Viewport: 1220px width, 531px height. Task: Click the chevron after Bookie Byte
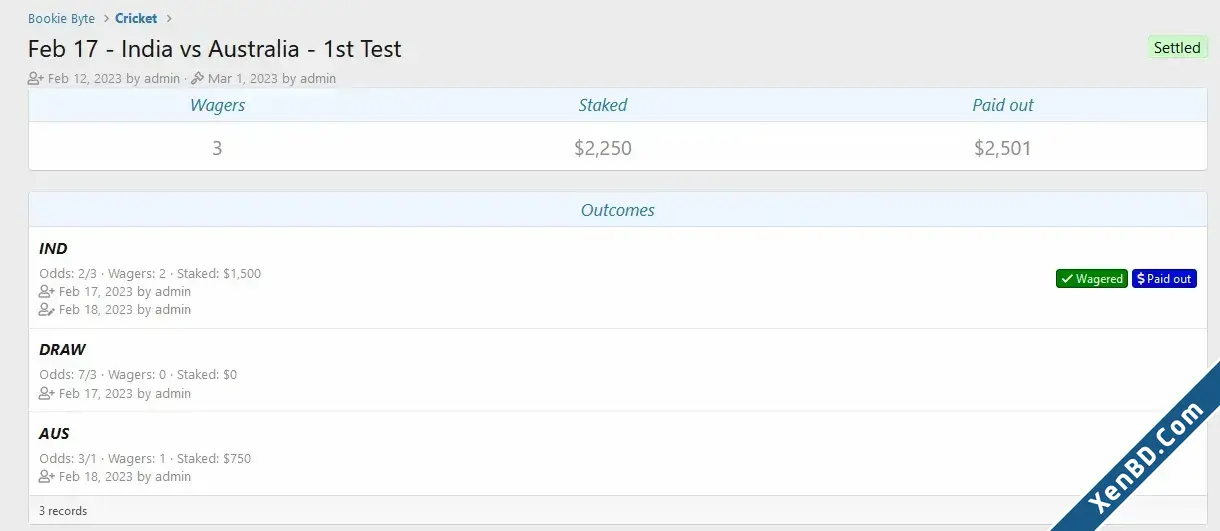pos(105,18)
